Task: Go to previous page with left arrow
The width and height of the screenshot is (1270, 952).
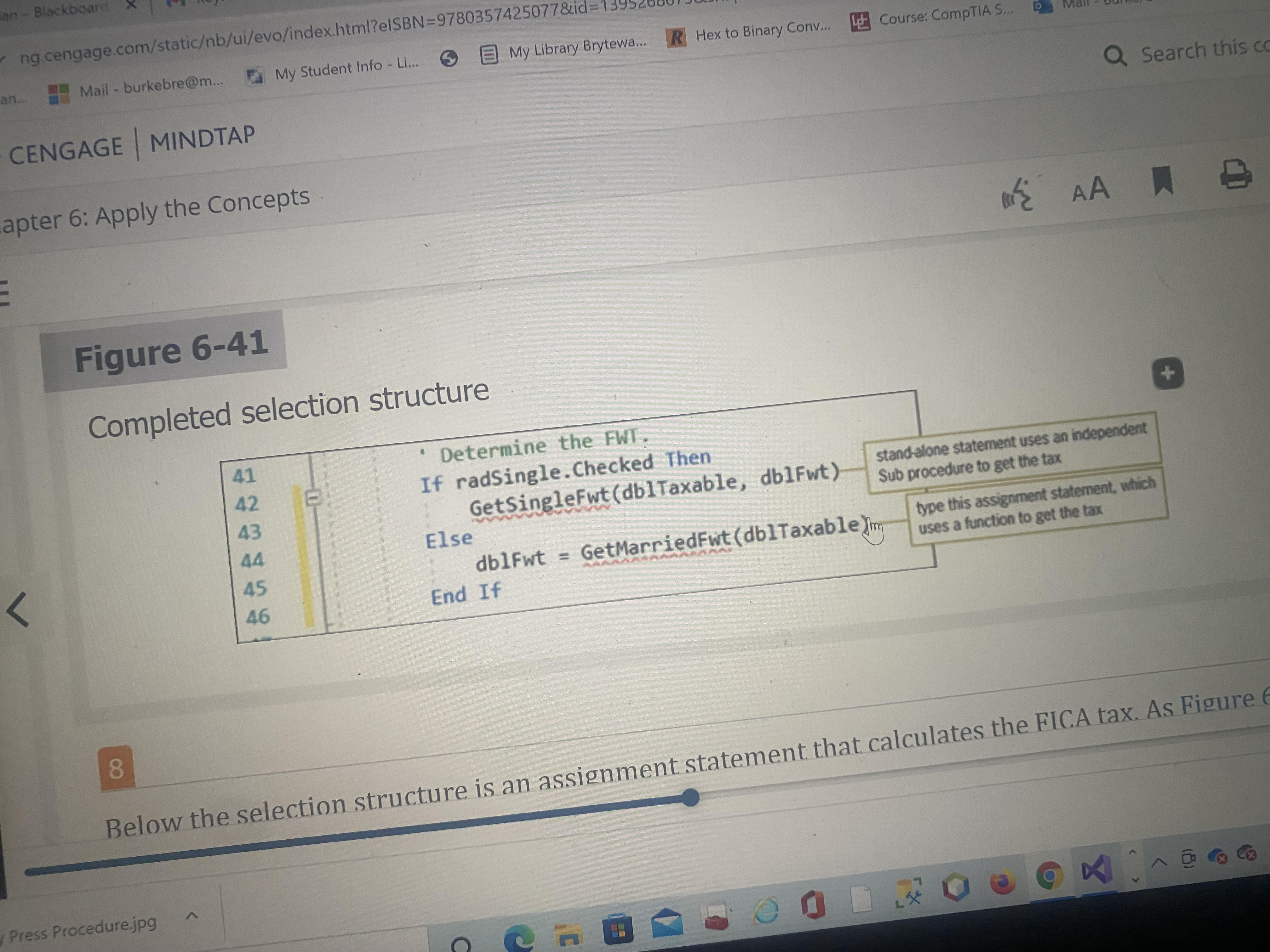Action: [x=18, y=610]
